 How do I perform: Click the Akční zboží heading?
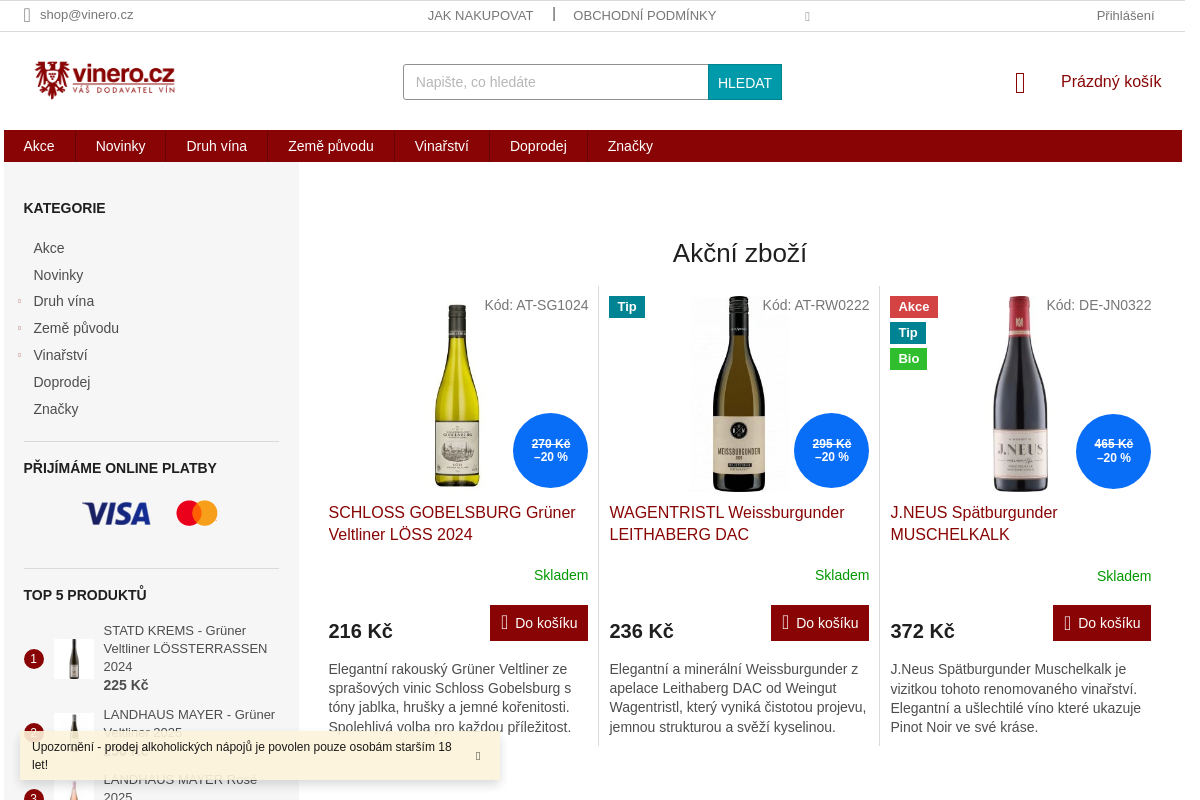pyautogui.click(x=740, y=253)
